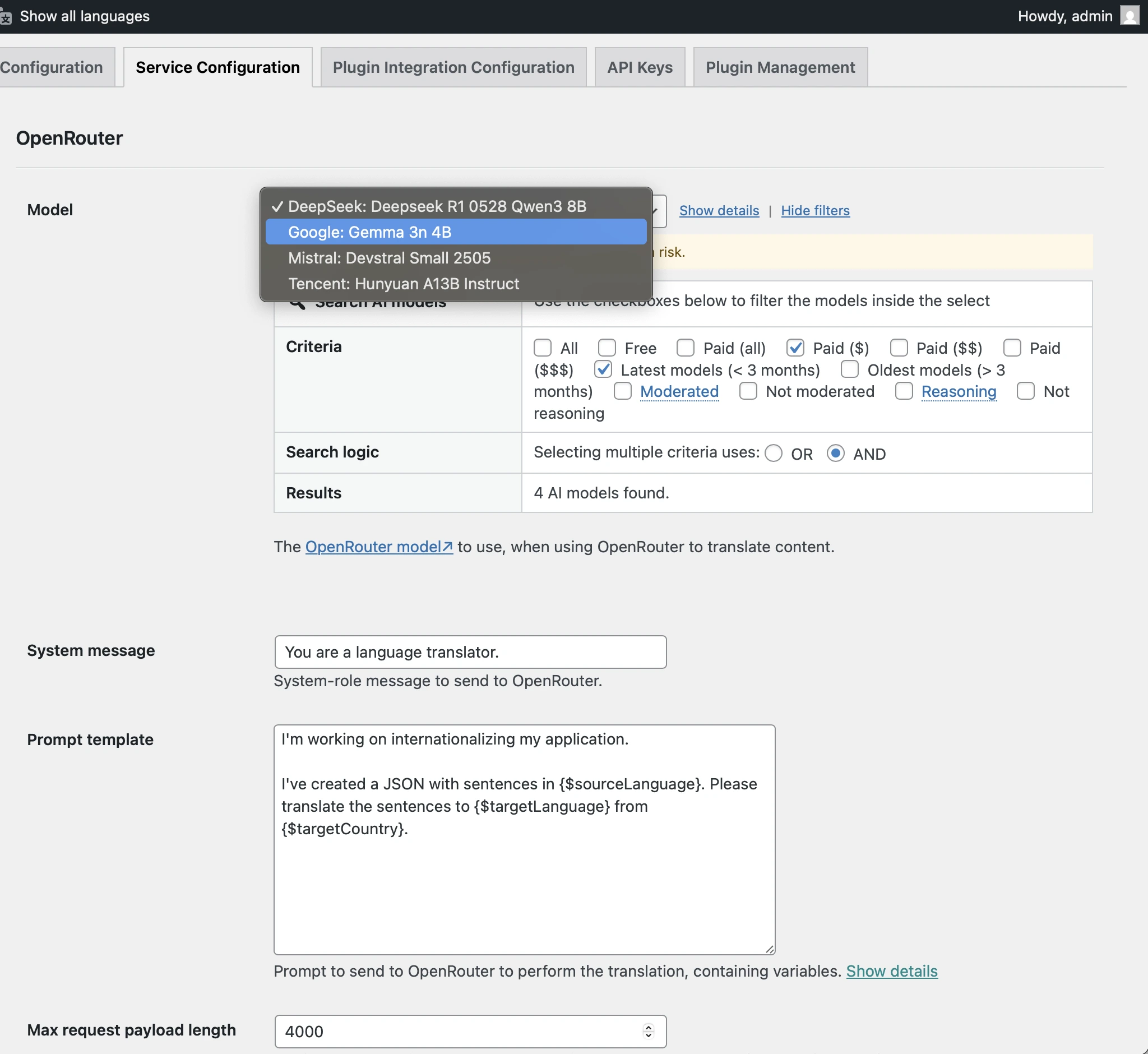
Task: Tick the Reasoning criteria checkbox
Action: [904, 391]
